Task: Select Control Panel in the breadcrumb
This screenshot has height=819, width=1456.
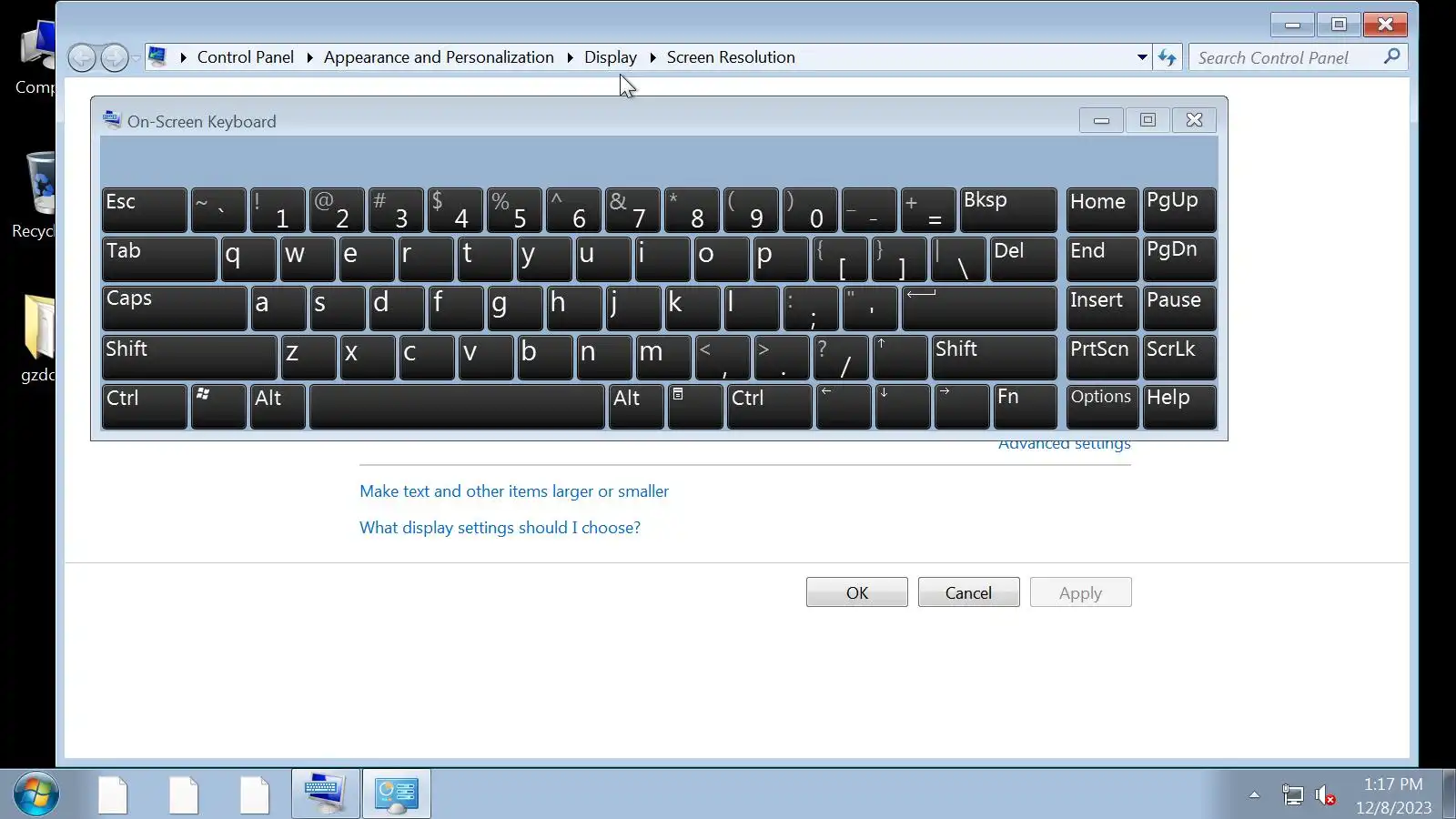Action: [x=246, y=57]
